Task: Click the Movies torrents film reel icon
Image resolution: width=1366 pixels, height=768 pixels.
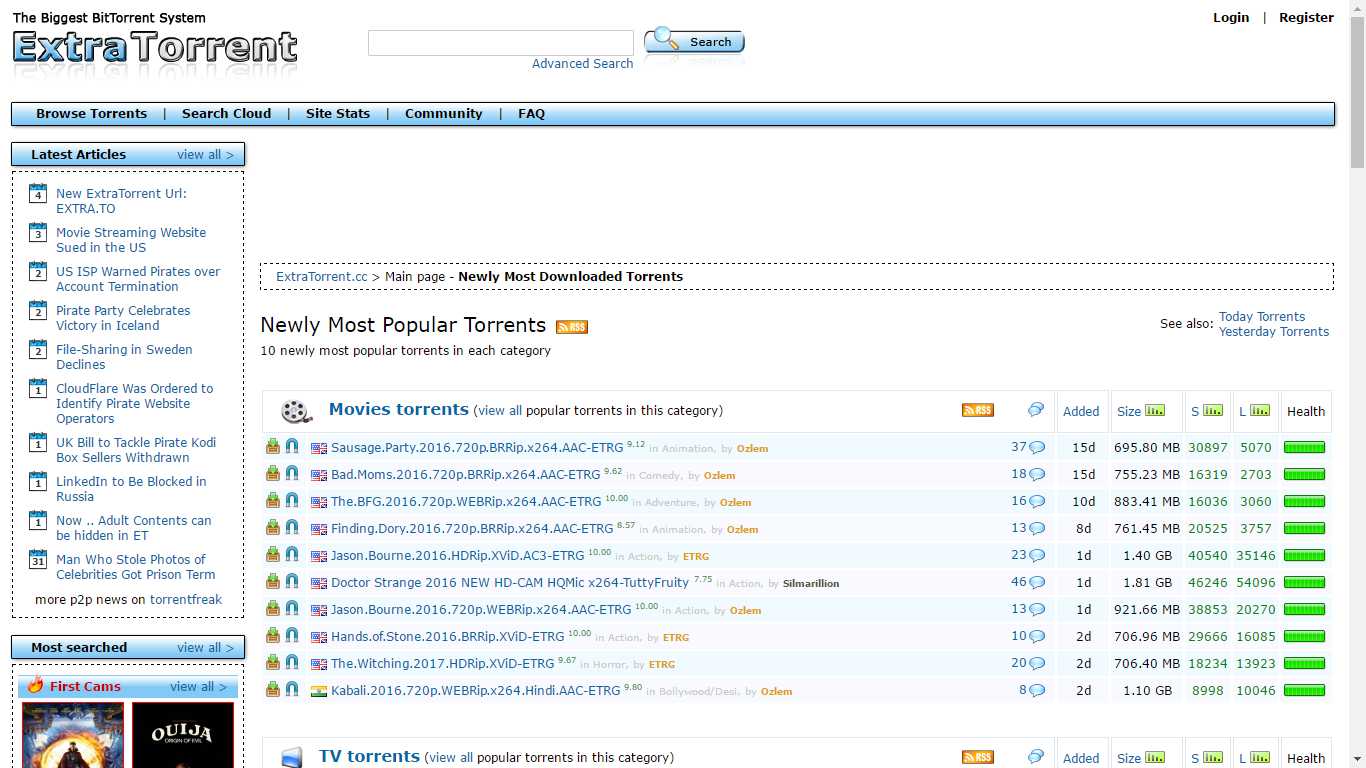Action: [295, 410]
